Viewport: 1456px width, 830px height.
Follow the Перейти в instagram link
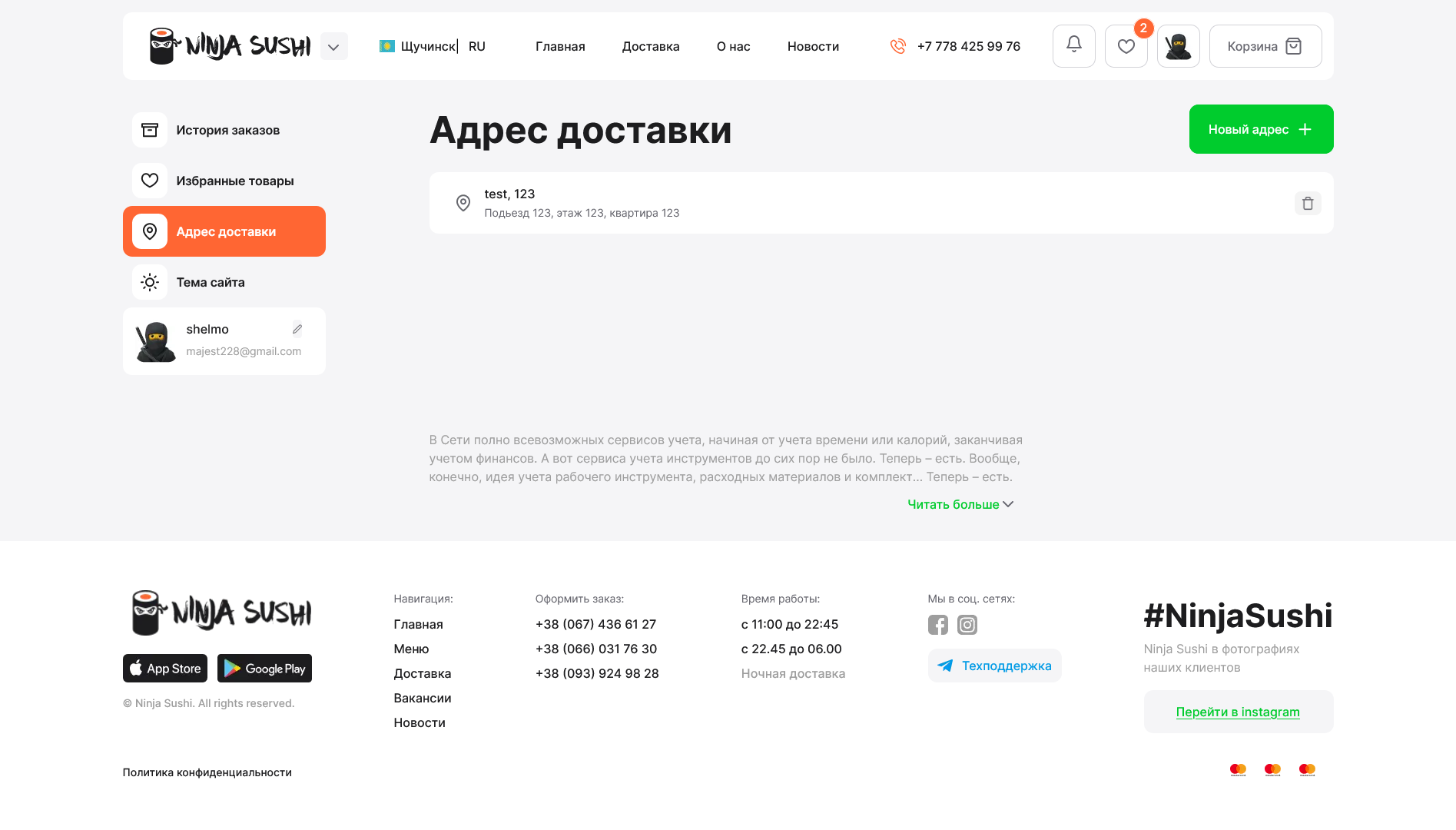point(1237,712)
